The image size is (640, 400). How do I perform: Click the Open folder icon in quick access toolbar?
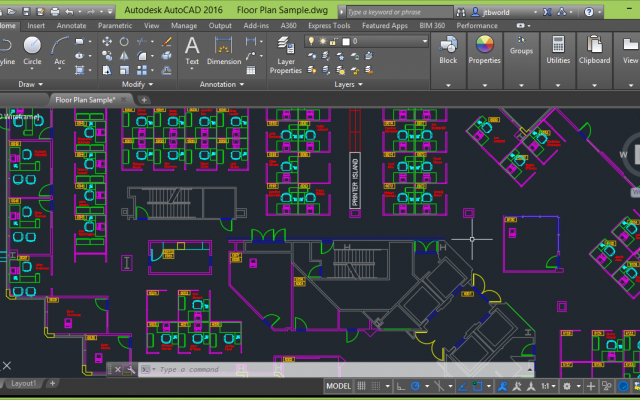[11, 11]
